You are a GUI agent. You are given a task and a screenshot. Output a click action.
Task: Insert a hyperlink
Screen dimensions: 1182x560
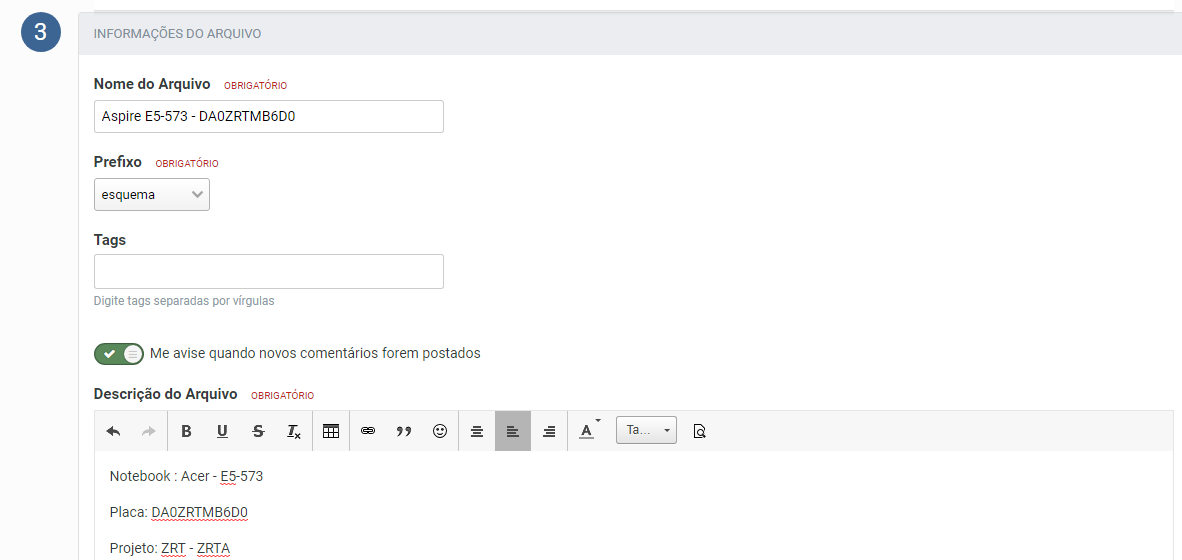pos(368,431)
